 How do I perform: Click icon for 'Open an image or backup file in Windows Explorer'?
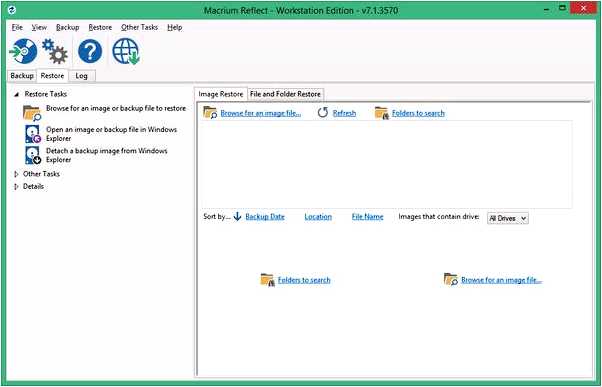(33, 134)
